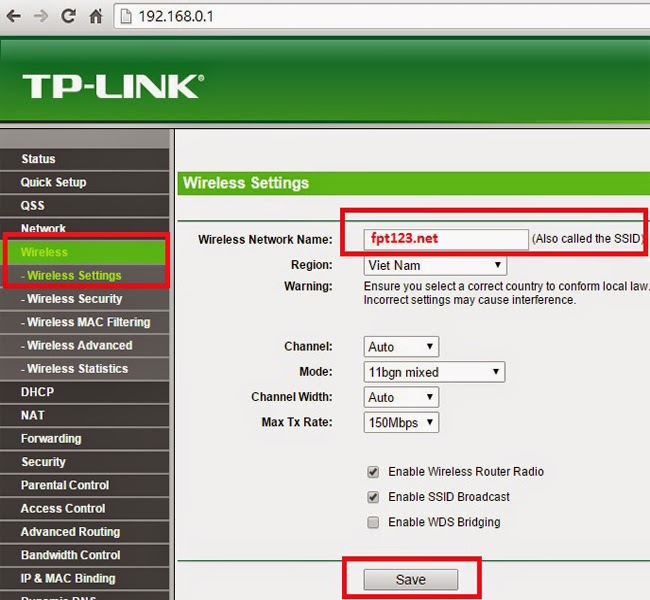Click the page icon in the address bar
Screen dimensions: 650x600
click(x=126, y=17)
